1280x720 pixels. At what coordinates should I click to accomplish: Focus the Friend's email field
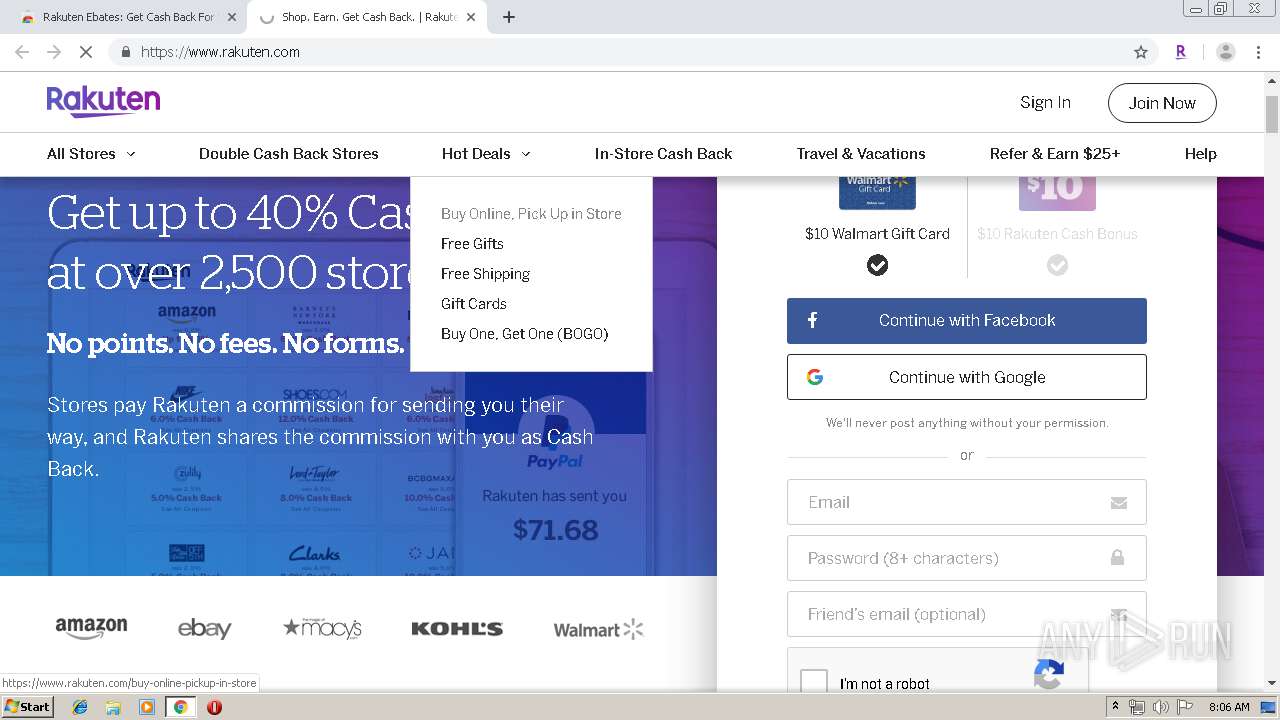(x=966, y=614)
